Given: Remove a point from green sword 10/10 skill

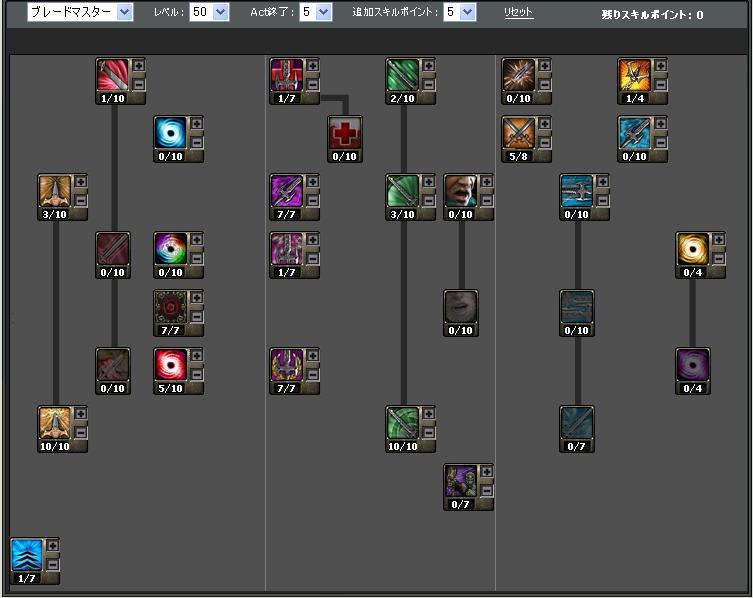Looking at the screenshot, I should [x=429, y=432].
